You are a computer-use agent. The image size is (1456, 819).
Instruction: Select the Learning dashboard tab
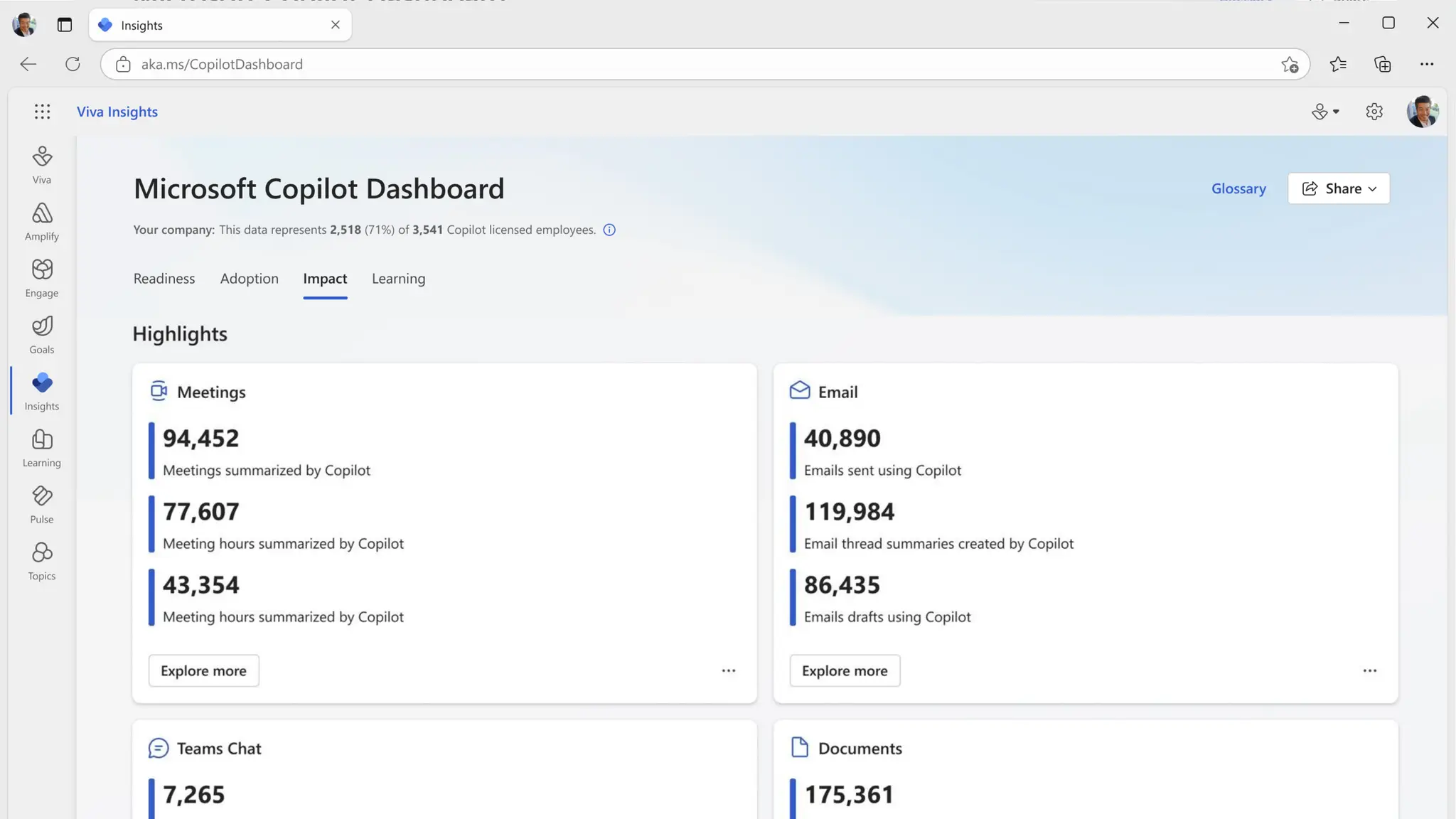[398, 279]
